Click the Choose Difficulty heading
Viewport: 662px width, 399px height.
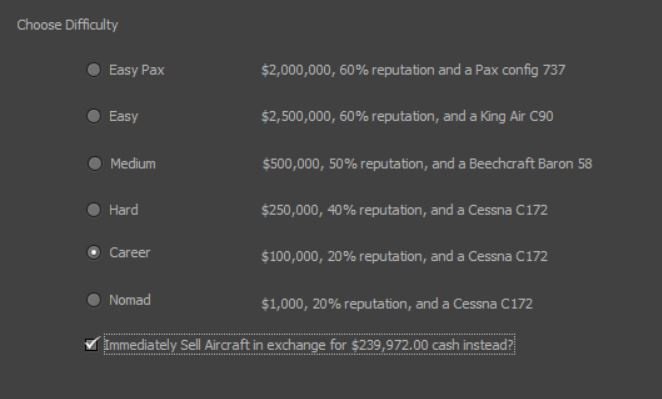(68, 25)
